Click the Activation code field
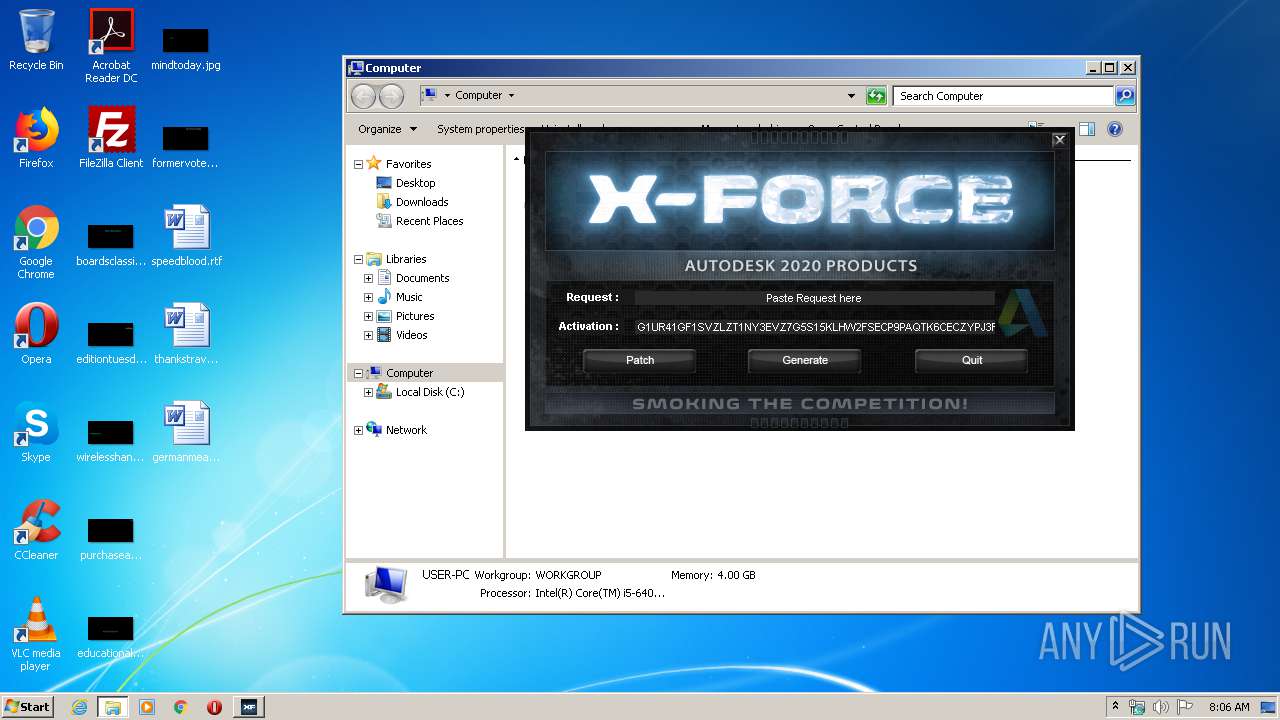 point(815,327)
